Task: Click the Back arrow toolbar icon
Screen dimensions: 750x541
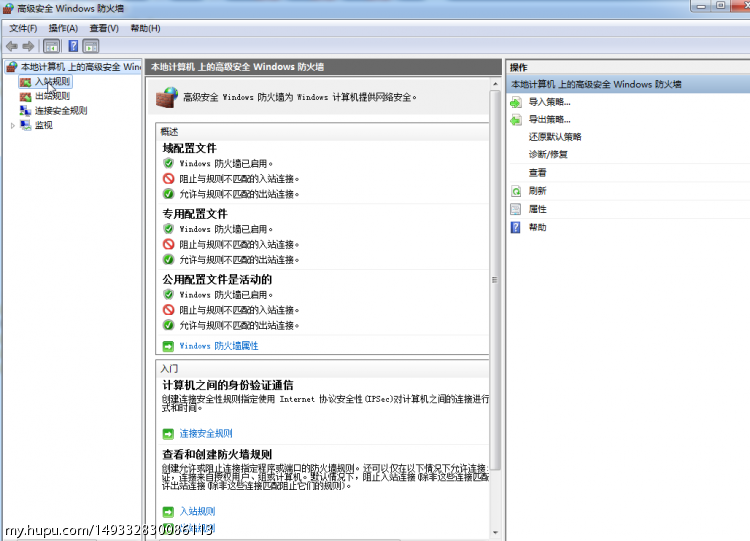Action: [12, 46]
